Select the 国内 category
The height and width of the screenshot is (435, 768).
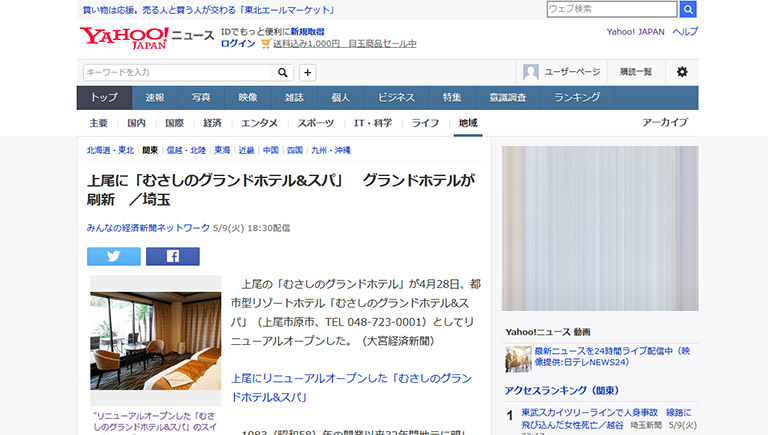pyautogui.click(x=137, y=123)
